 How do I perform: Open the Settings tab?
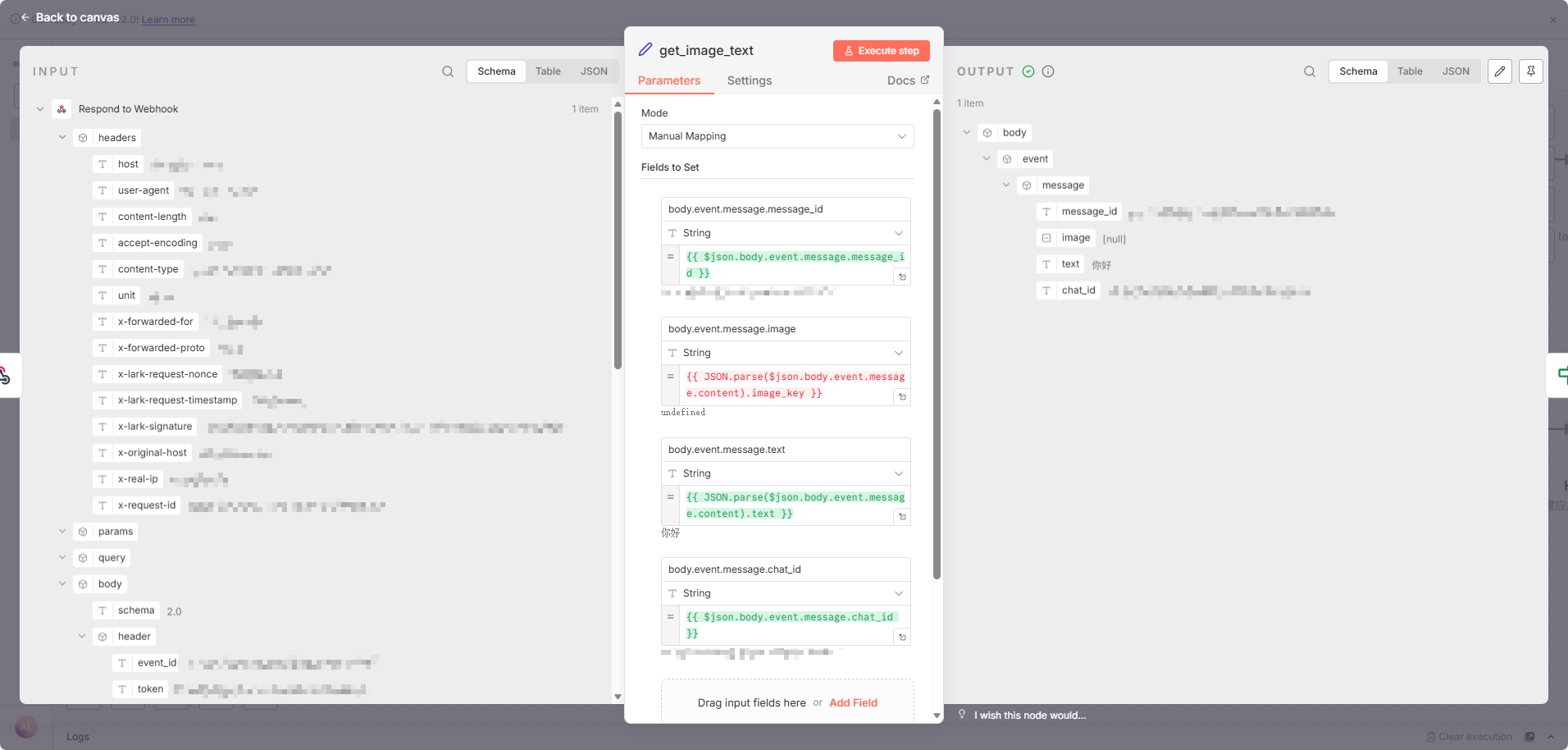pyautogui.click(x=749, y=80)
